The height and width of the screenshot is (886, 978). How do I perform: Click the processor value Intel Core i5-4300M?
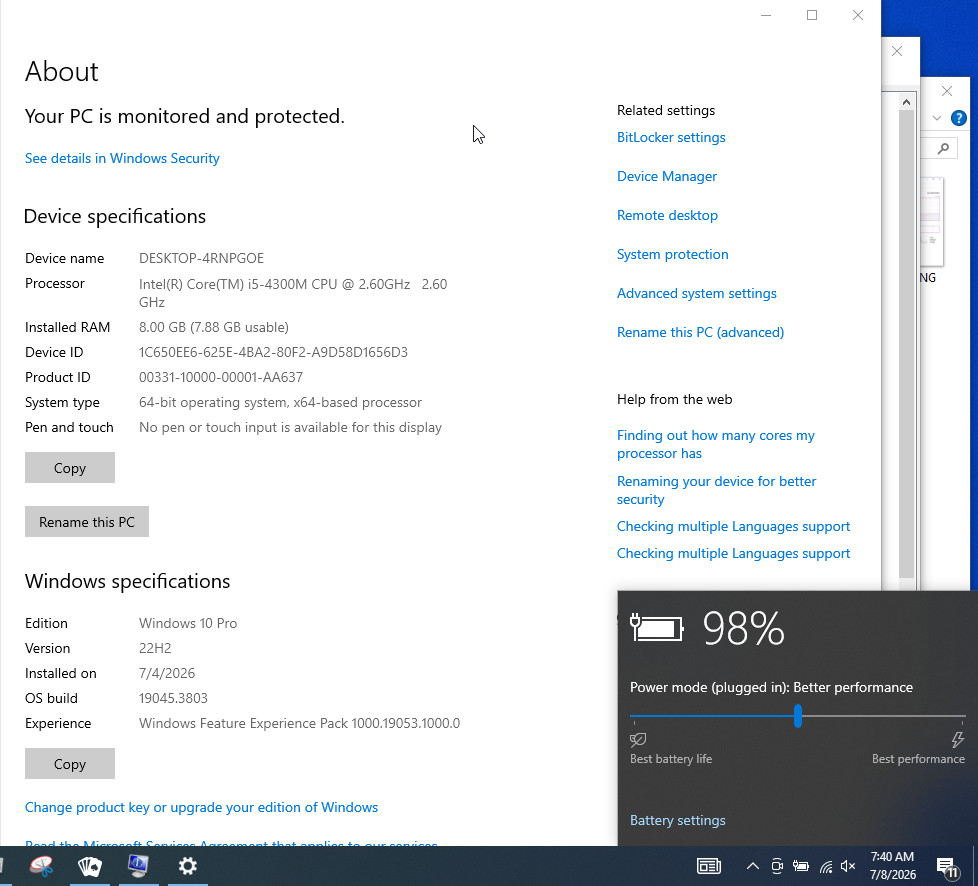293,293
